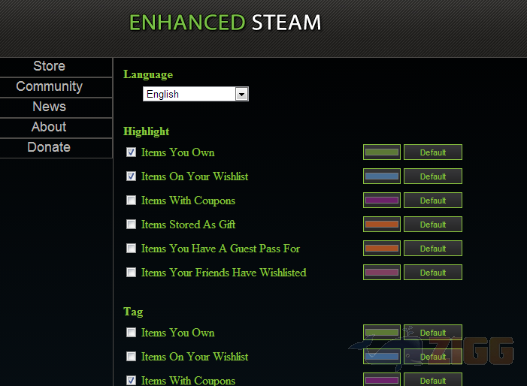The height and width of the screenshot is (386, 527).
Task: Check Items You Have A Guest Pass For
Action: tap(131, 248)
